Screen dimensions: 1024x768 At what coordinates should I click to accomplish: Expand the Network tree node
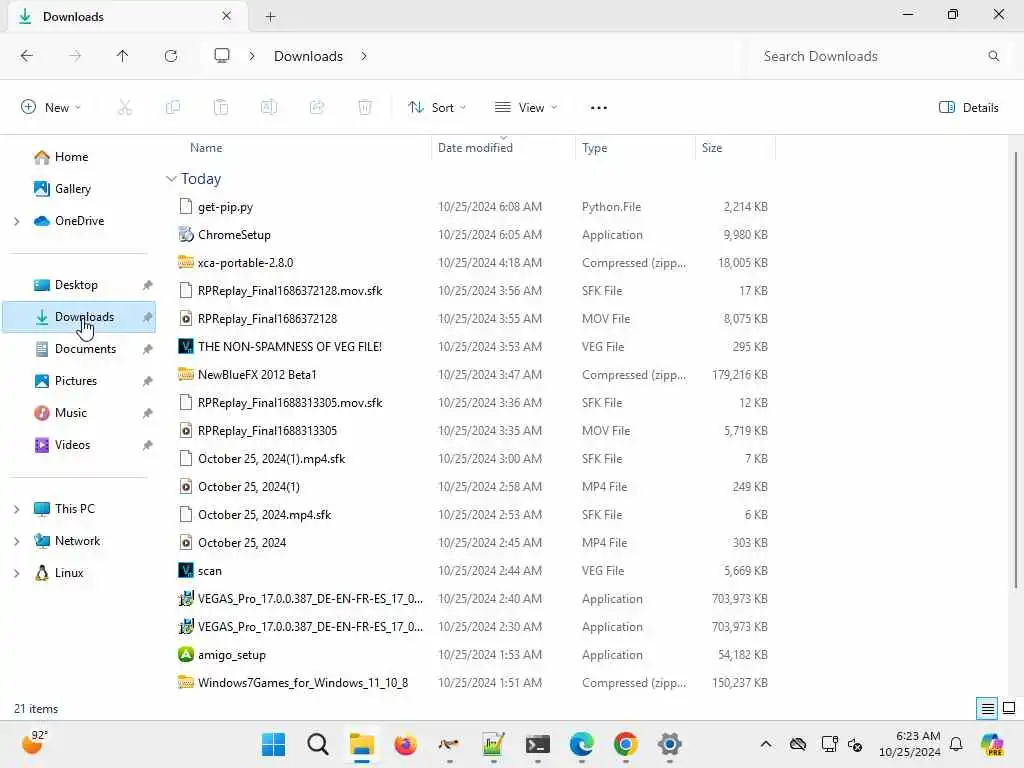click(16, 541)
